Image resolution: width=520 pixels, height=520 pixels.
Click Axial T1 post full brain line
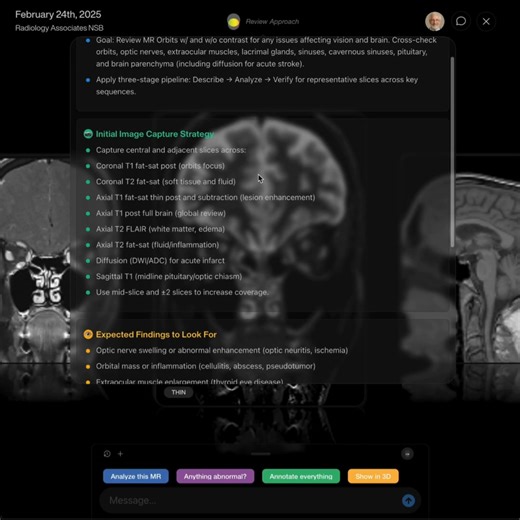point(161,213)
